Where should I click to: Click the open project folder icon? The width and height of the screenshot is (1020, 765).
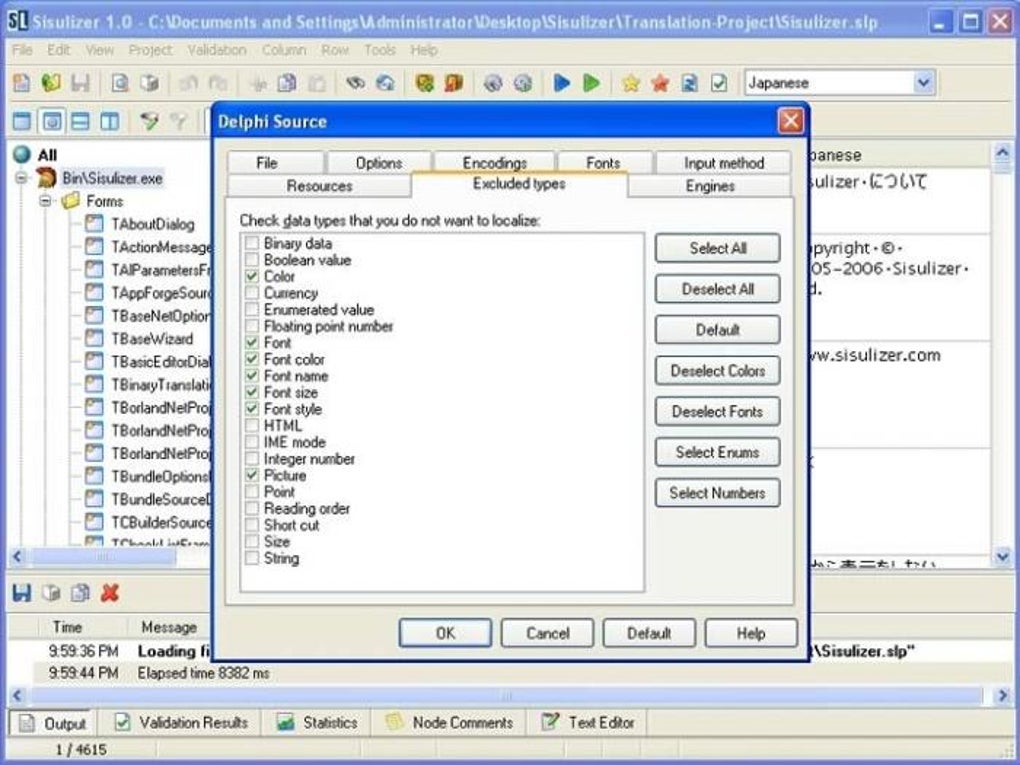(x=51, y=83)
